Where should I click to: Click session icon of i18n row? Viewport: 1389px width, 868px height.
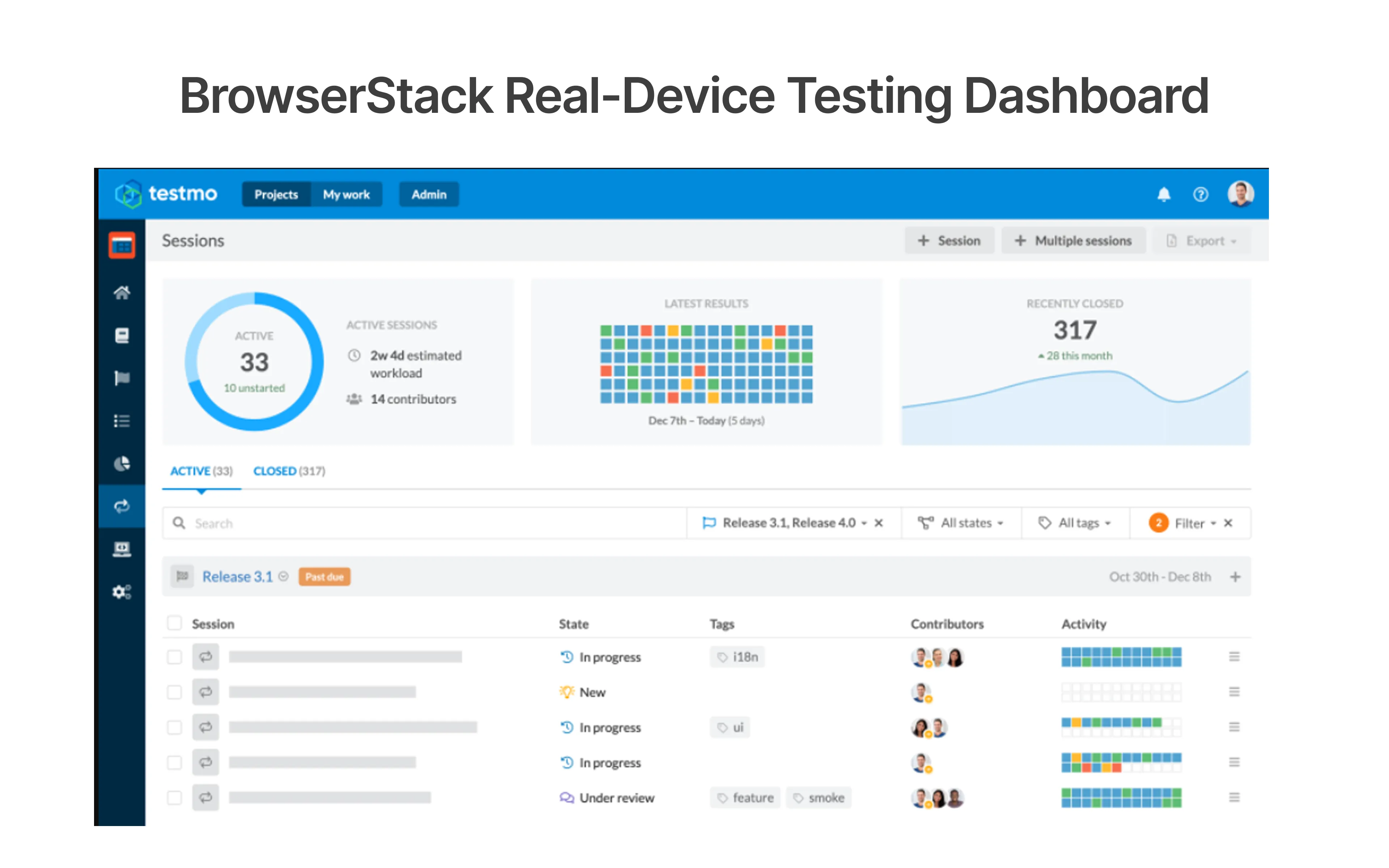pyautogui.click(x=205, y=656)
